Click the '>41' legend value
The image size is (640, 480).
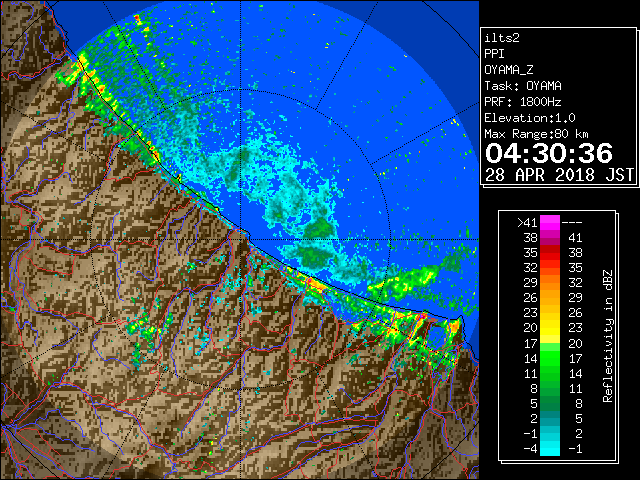tap(527, 223)
